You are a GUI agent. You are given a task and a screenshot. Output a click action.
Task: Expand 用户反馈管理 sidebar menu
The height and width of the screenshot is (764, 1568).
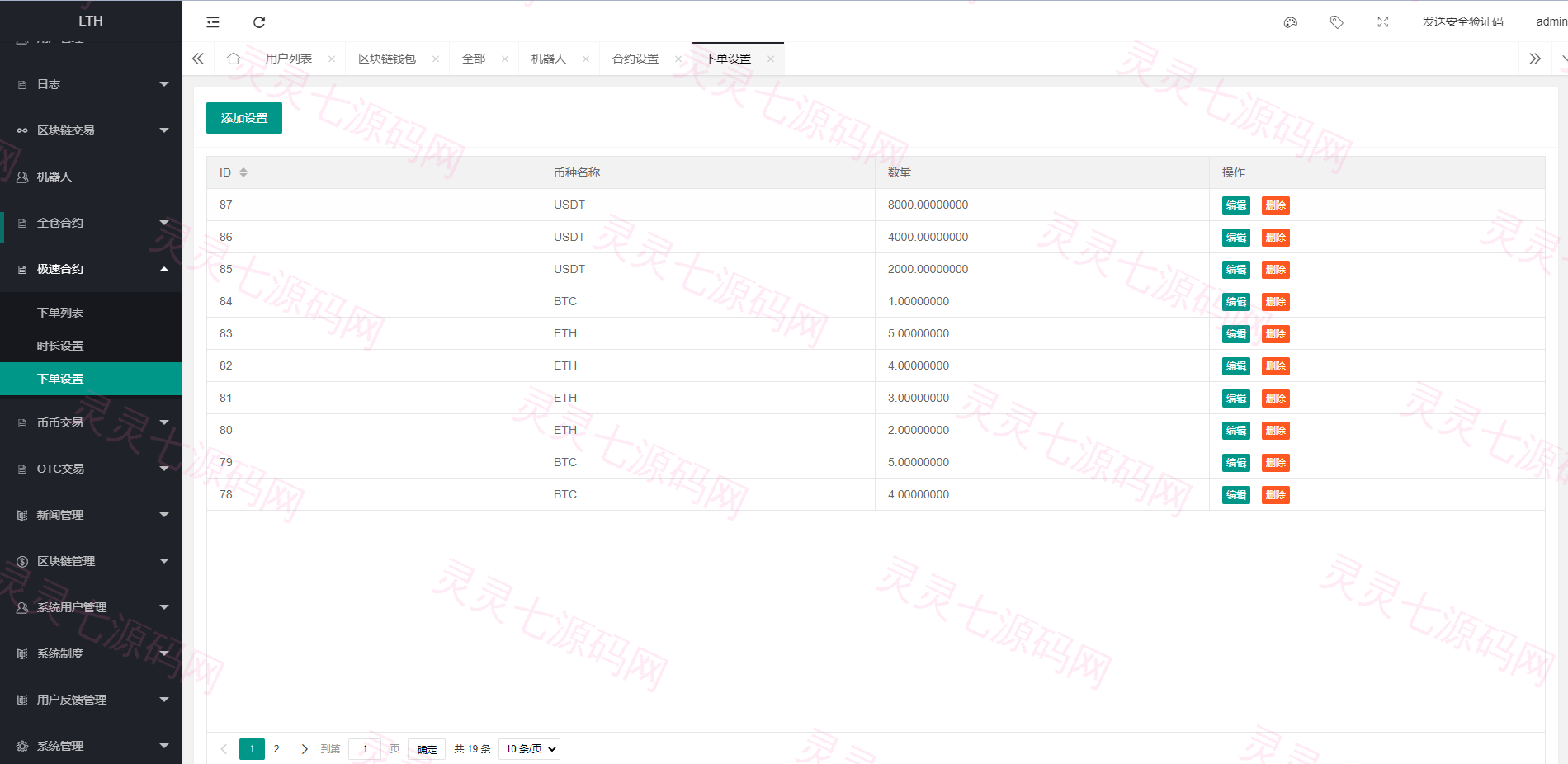point(91,700)
